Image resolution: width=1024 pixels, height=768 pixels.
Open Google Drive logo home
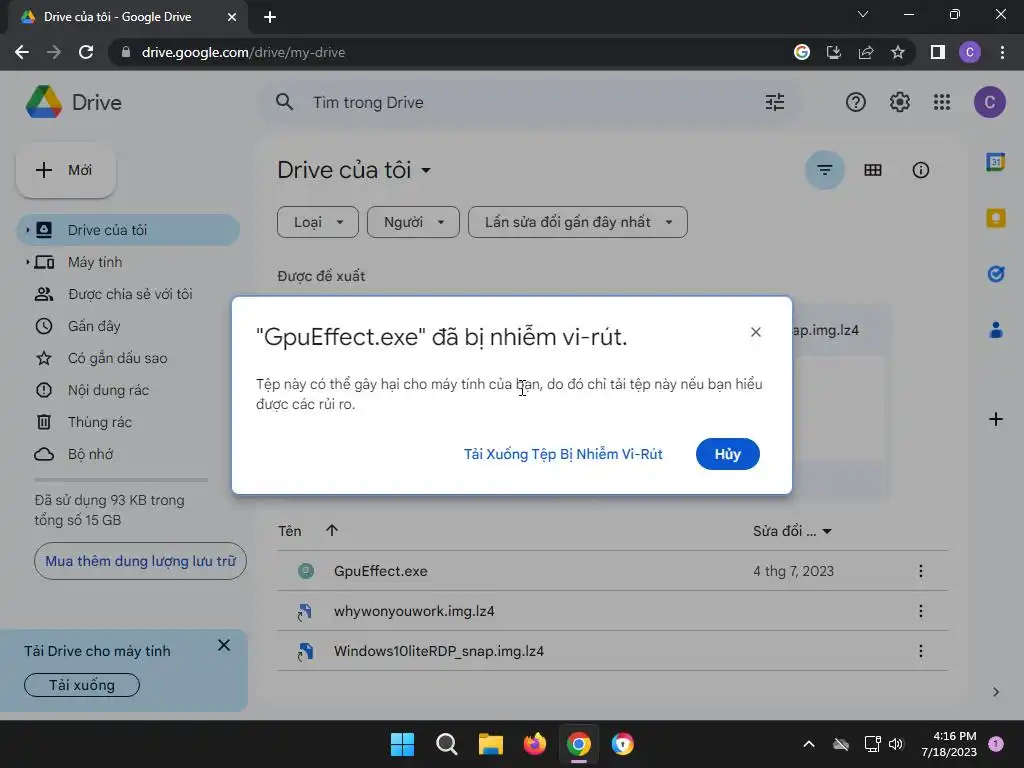click(x=74, y=102)
